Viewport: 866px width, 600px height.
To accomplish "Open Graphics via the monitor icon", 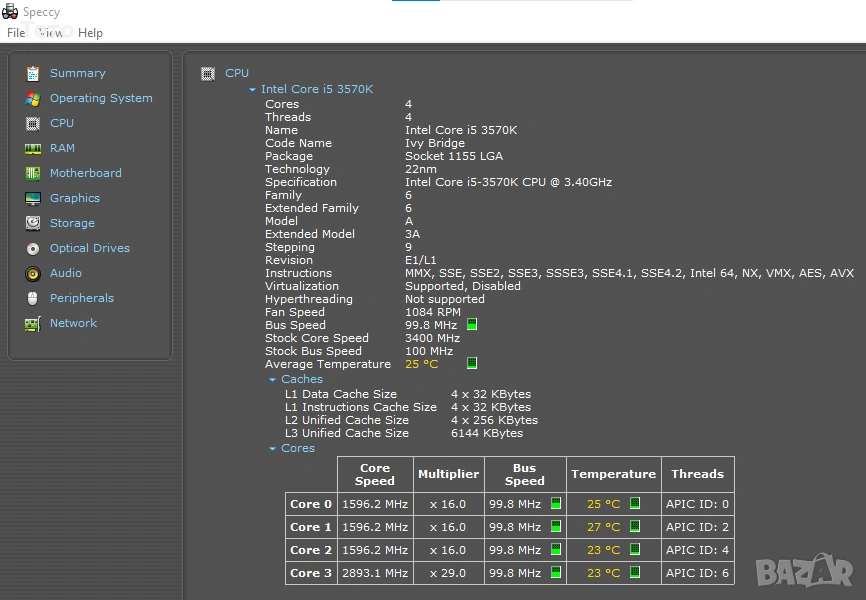I will [x=33, y=198].
